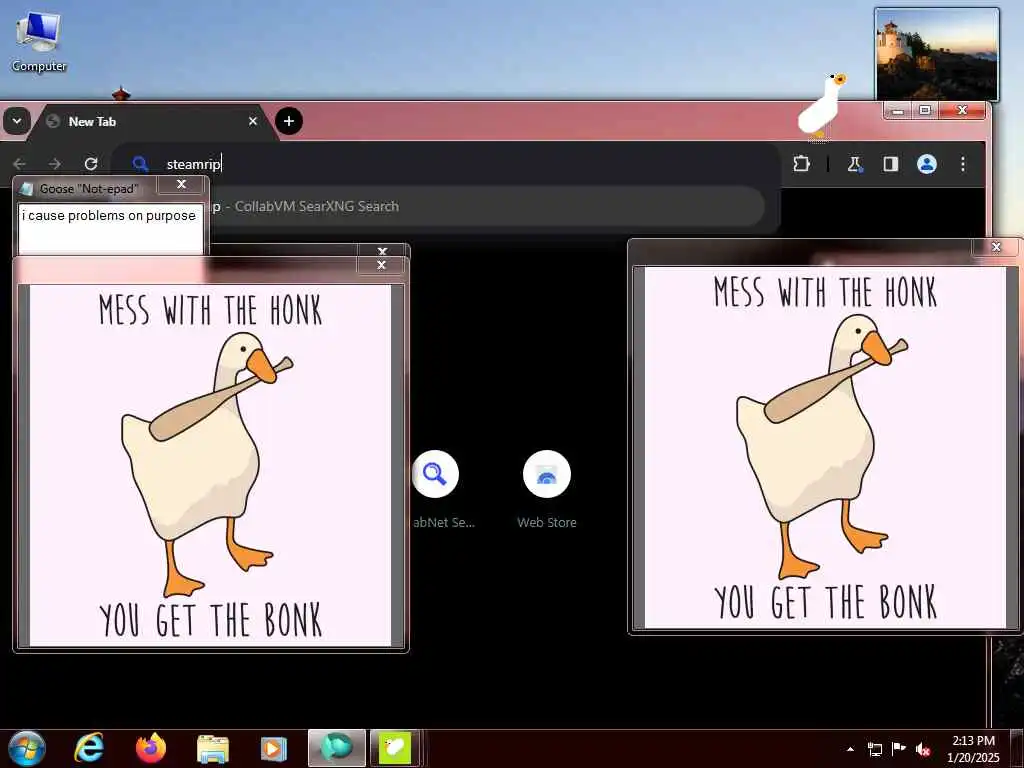The image size is (1024, 768).
Task: Open the network tray icon
Action: (x=874, y=749)
